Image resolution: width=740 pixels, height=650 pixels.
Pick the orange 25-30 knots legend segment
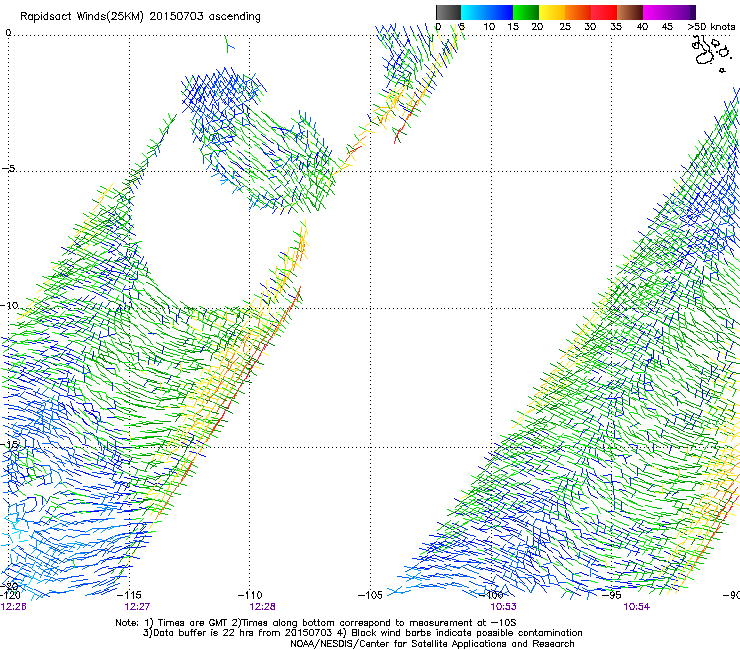pos(578,12)
